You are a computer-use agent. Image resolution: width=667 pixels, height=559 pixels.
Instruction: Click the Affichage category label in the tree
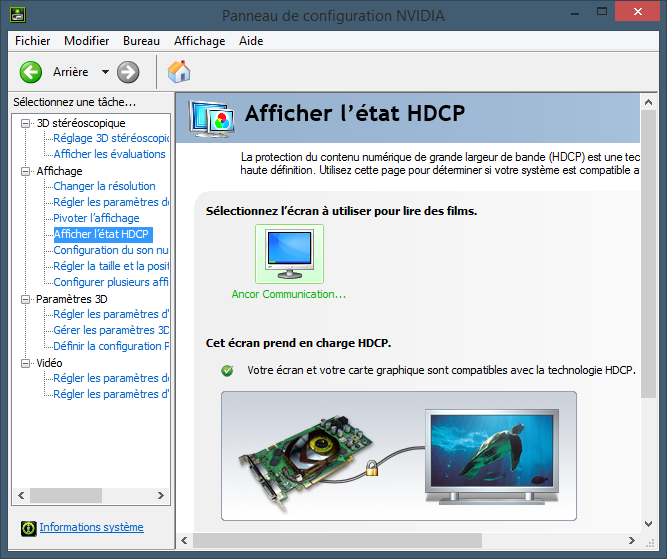coord(60,171)
